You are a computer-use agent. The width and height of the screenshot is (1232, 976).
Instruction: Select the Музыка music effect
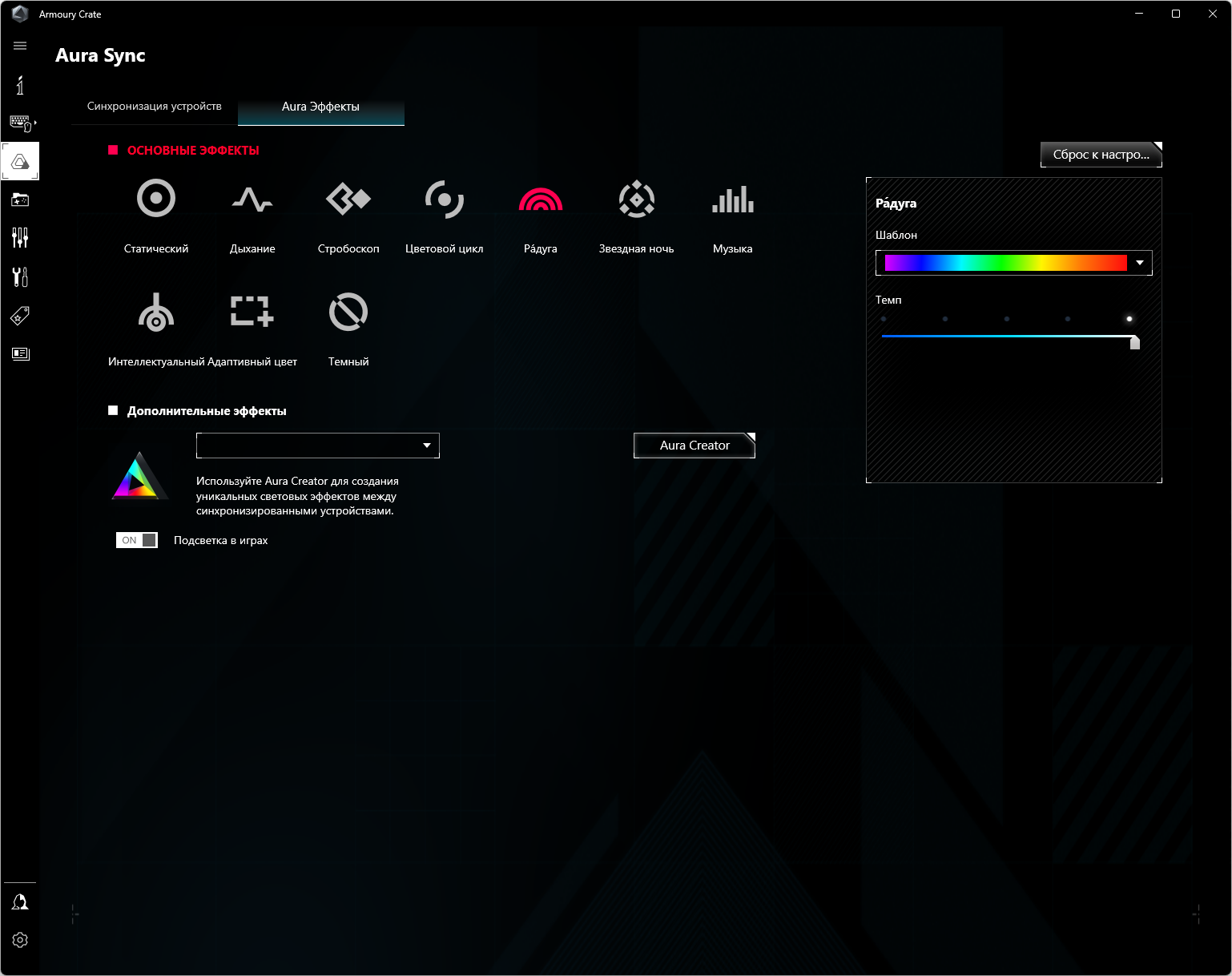(x=733, y=199)
